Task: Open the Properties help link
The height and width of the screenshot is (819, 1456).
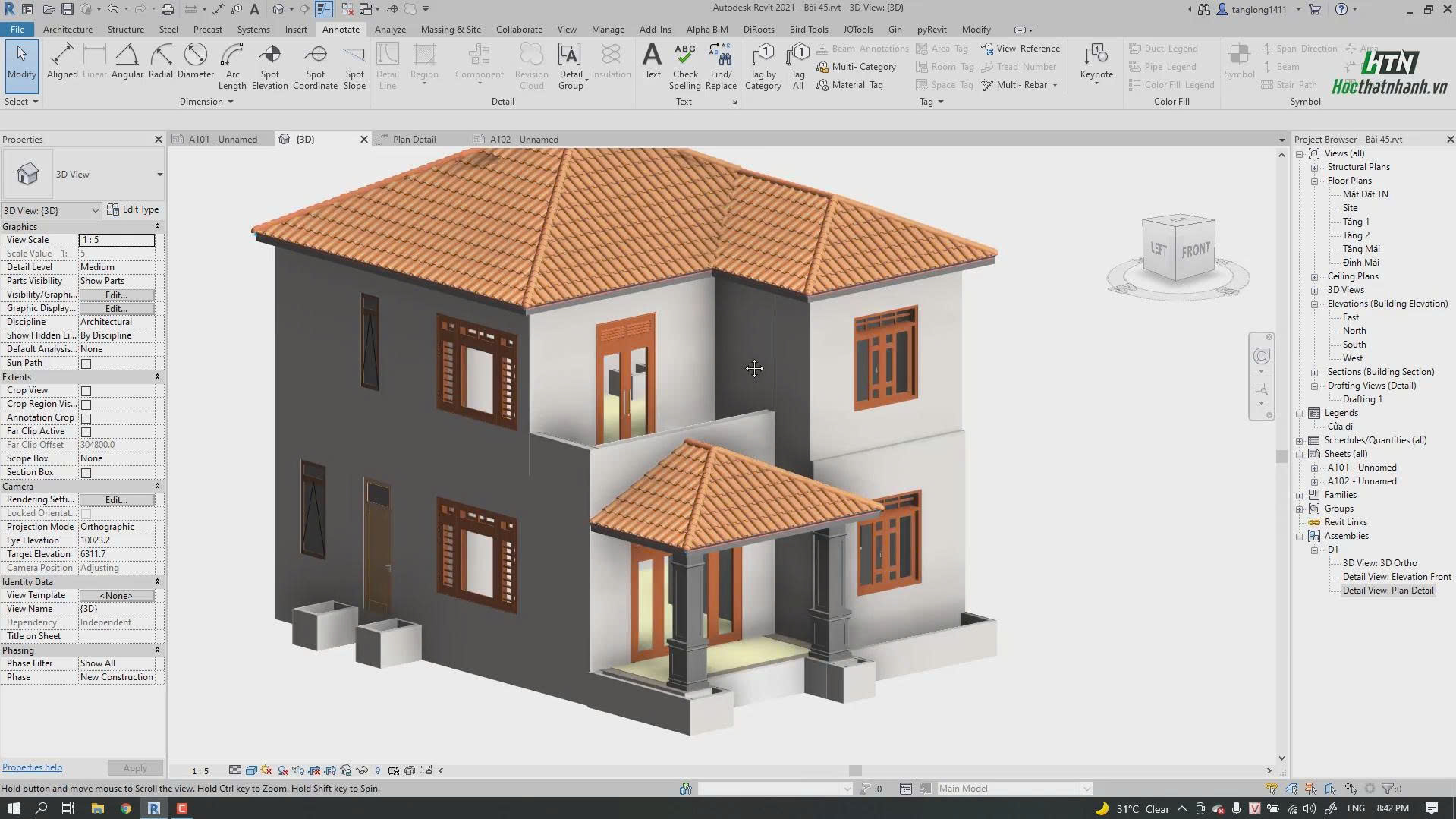Action: click(32, 767)
